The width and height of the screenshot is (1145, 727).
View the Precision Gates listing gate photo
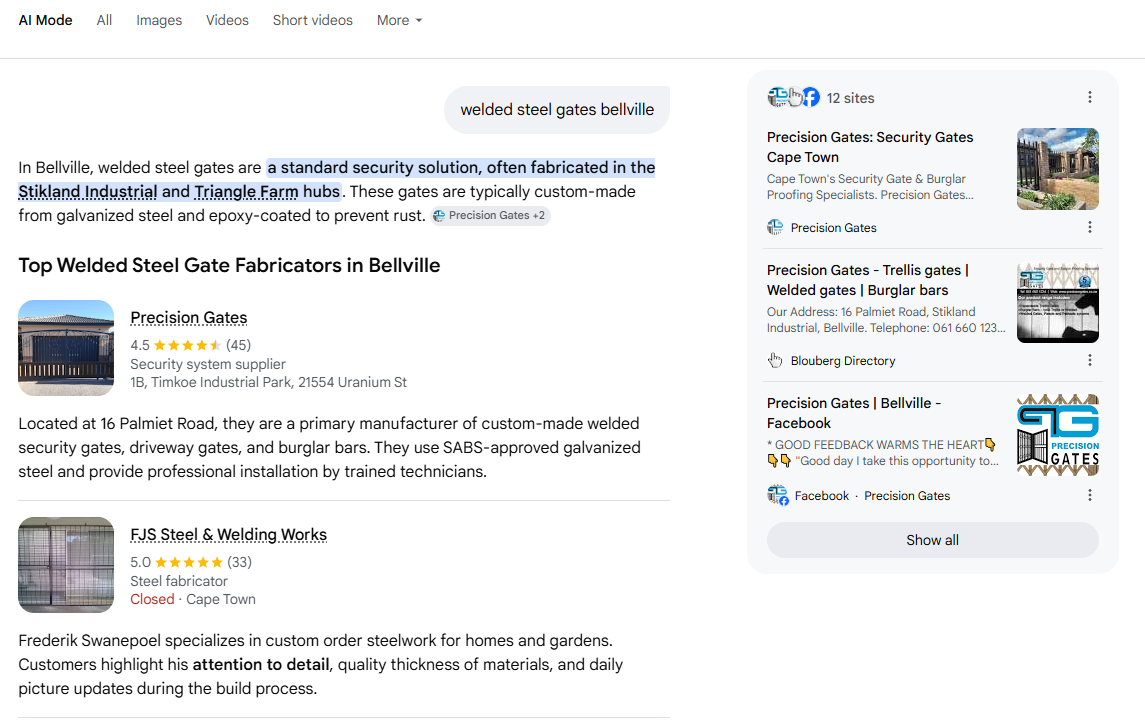[66, 348]
